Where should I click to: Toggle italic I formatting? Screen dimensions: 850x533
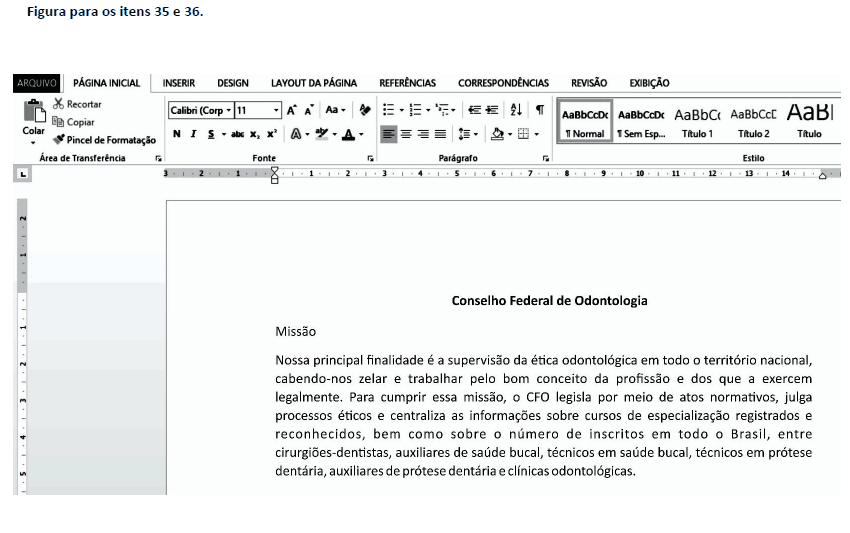193,134
